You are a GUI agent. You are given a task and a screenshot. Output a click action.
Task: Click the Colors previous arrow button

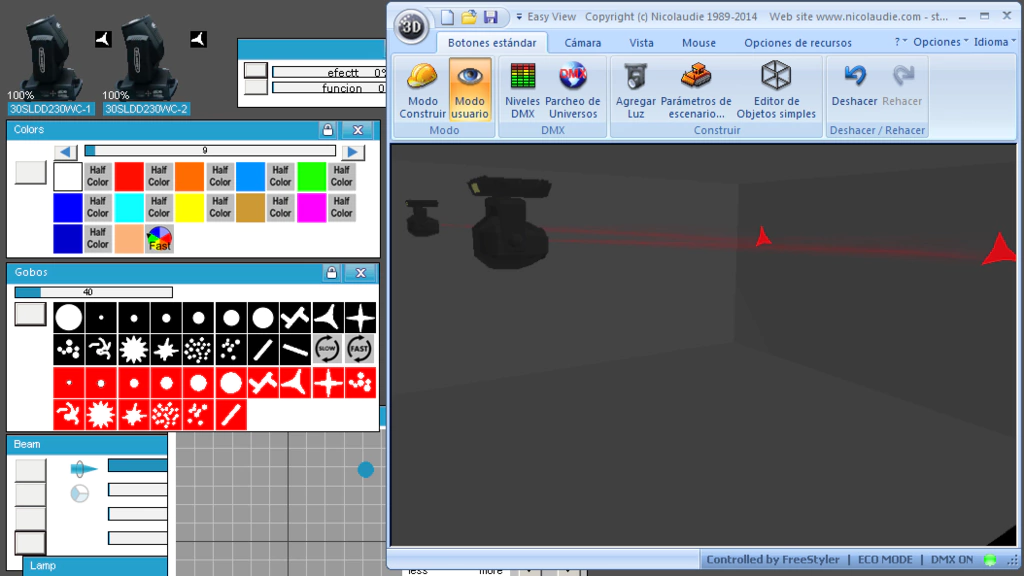[x=65, y=152]
